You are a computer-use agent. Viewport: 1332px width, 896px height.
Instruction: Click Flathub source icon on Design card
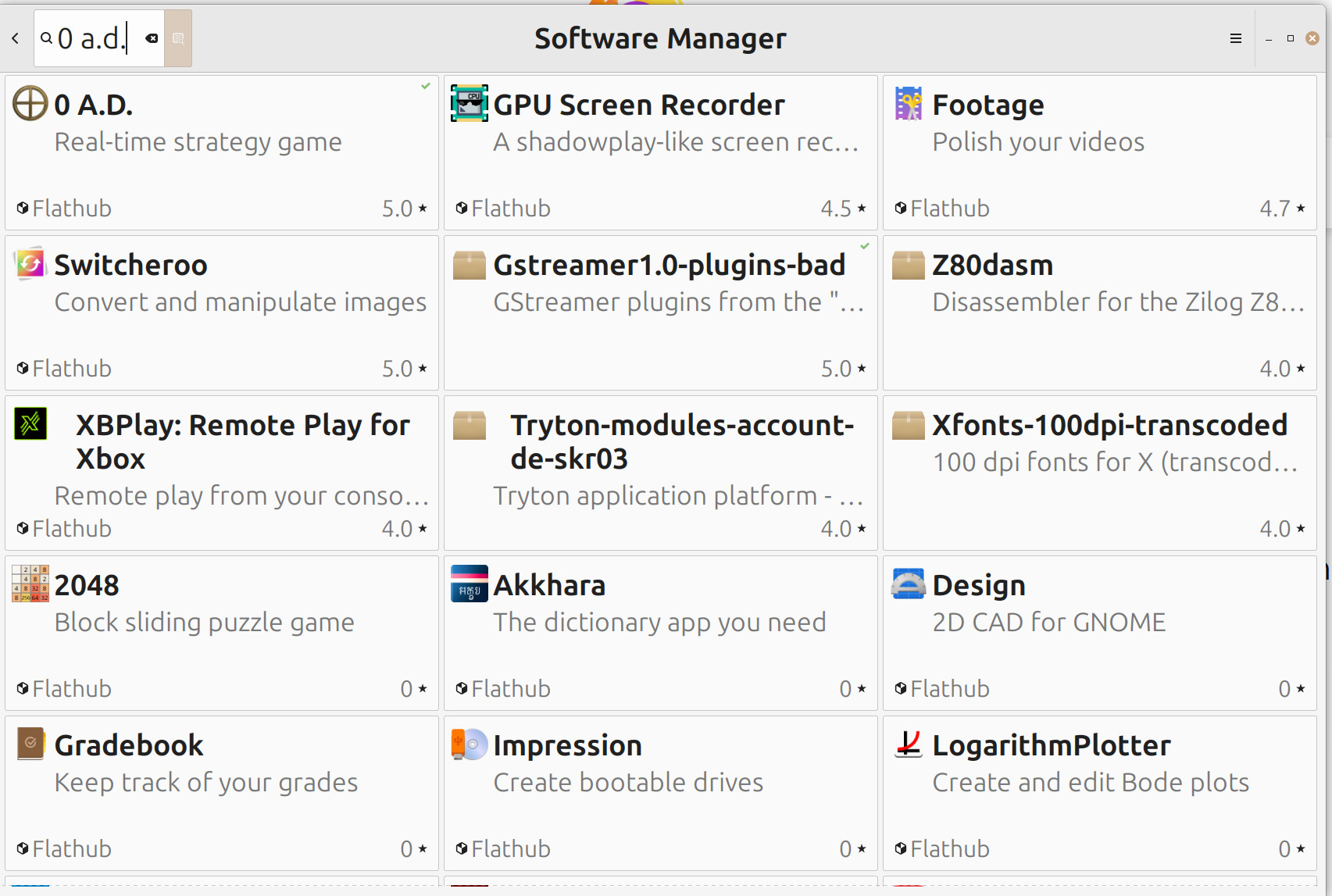[x=901, y=688]
